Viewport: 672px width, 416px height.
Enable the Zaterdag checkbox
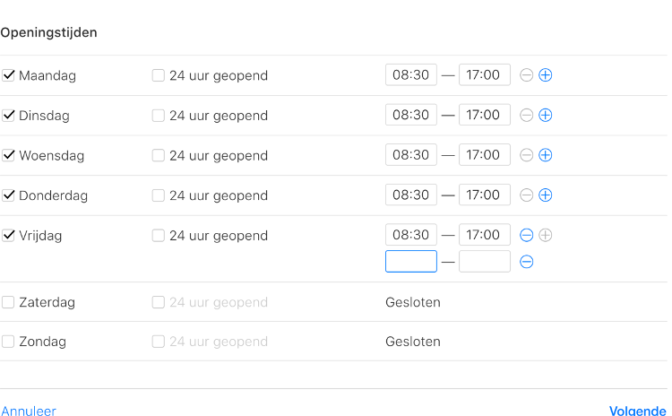[9, 302]
